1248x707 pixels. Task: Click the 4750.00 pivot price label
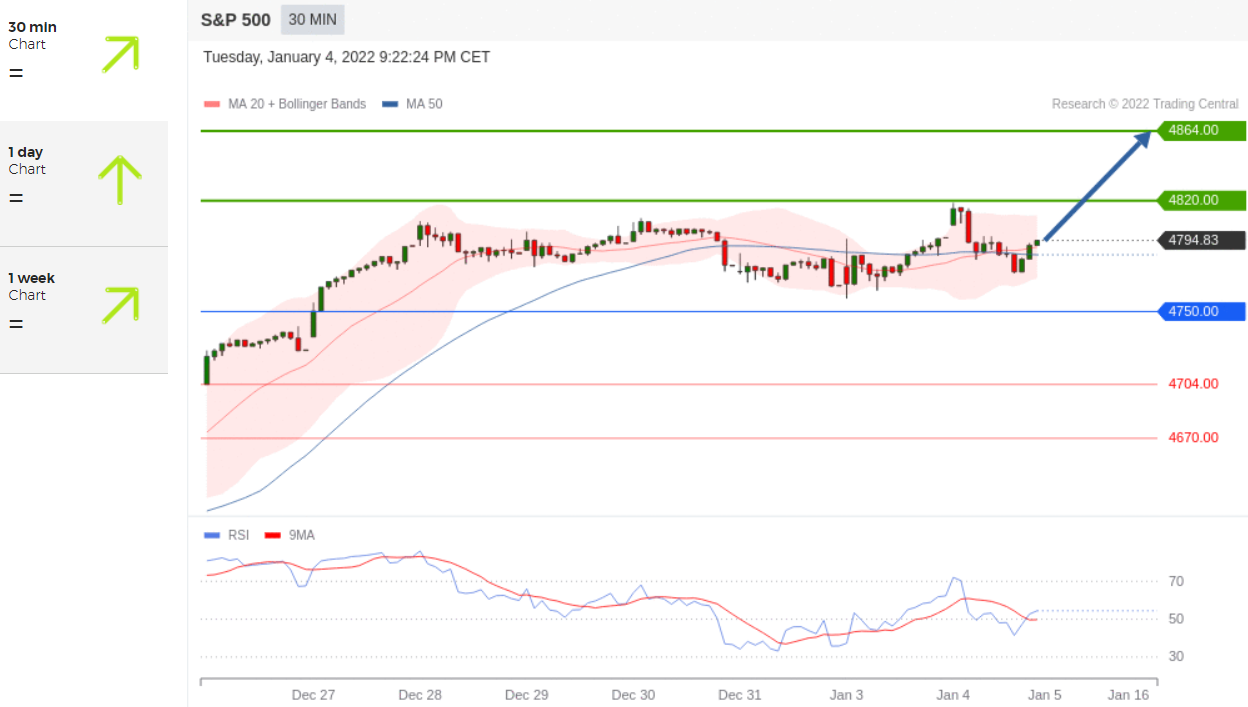point(1201,311)
